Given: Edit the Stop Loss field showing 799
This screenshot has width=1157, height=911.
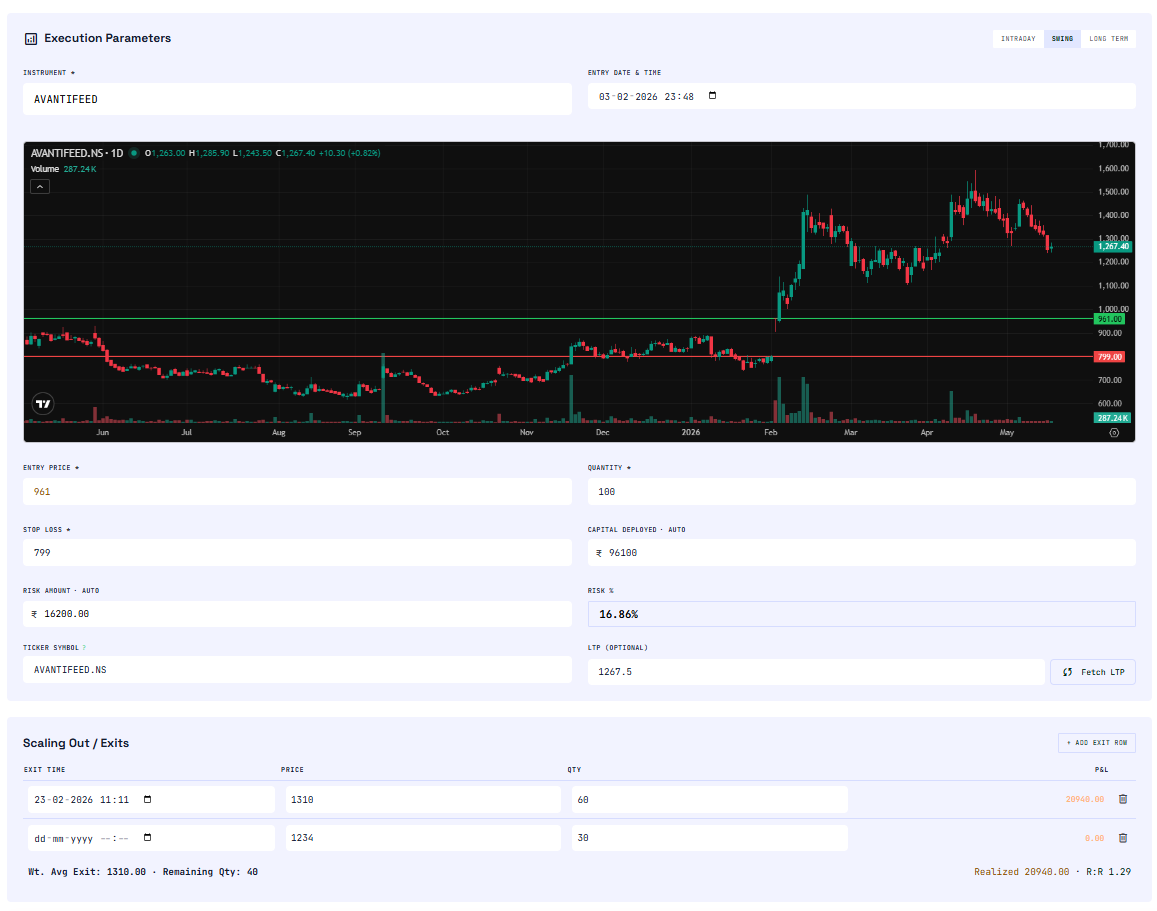Looking at the screenshot, I should coord(297,553).
